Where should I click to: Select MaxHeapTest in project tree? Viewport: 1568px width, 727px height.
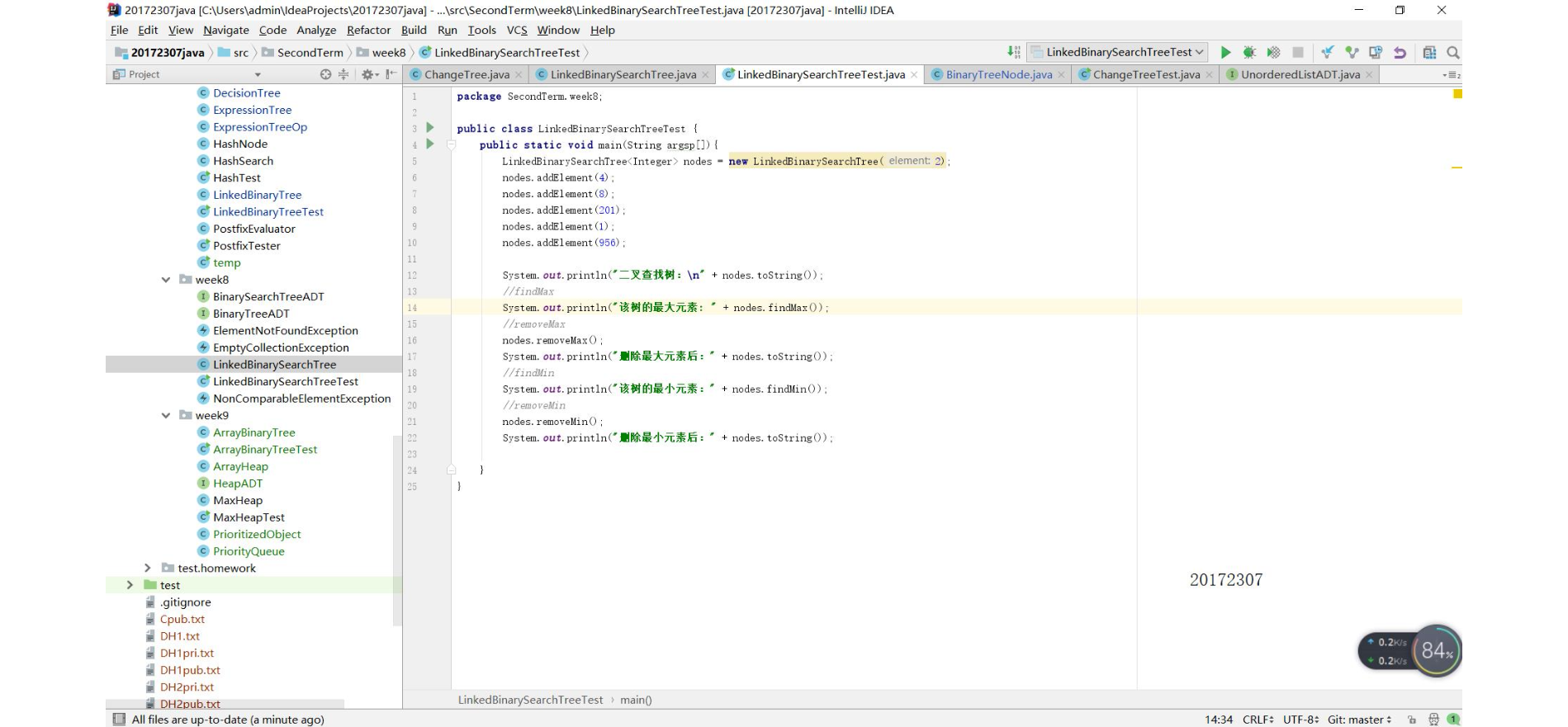click(x=249, y=518)
